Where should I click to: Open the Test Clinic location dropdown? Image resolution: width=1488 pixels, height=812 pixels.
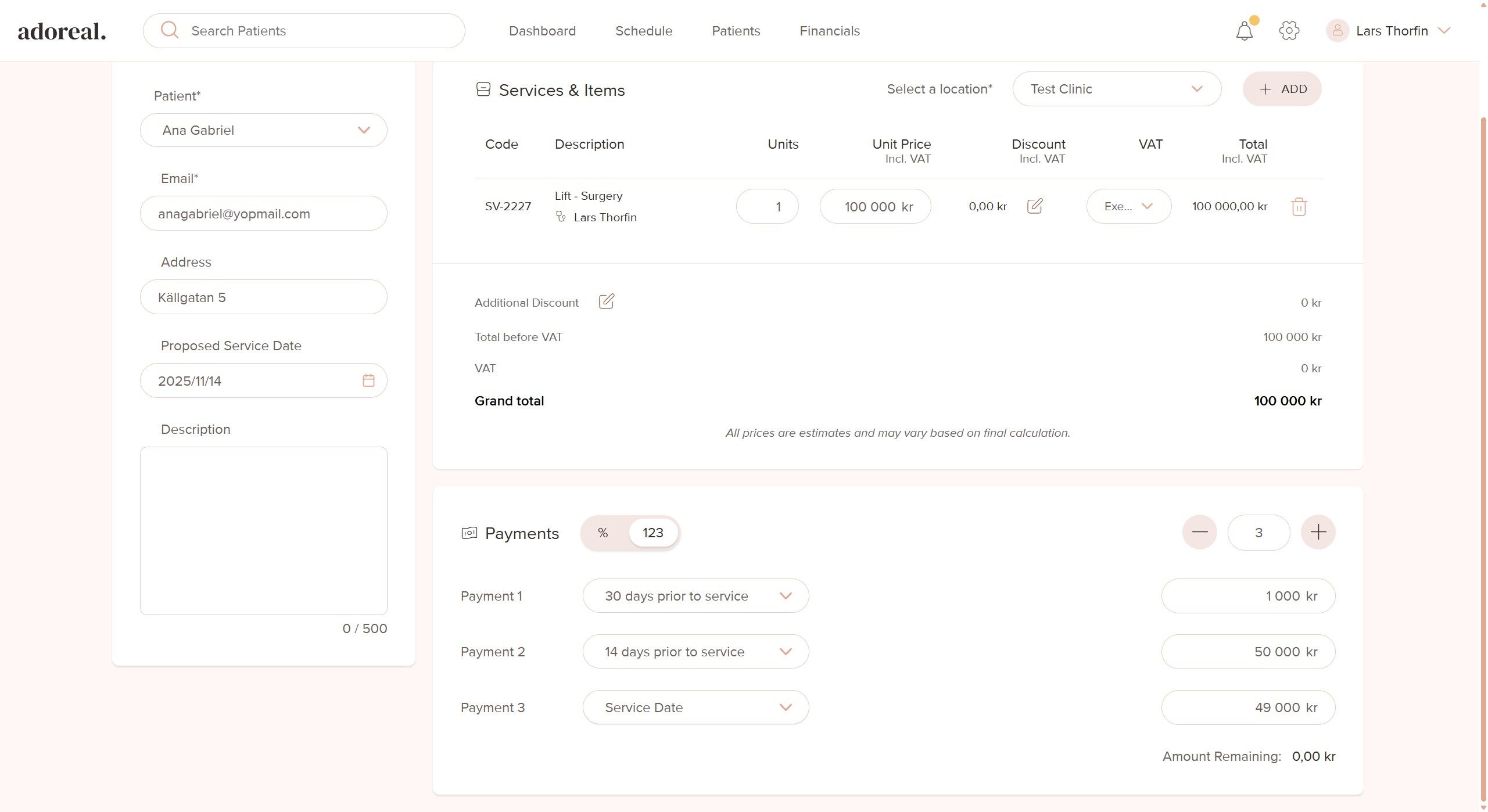1116,89
